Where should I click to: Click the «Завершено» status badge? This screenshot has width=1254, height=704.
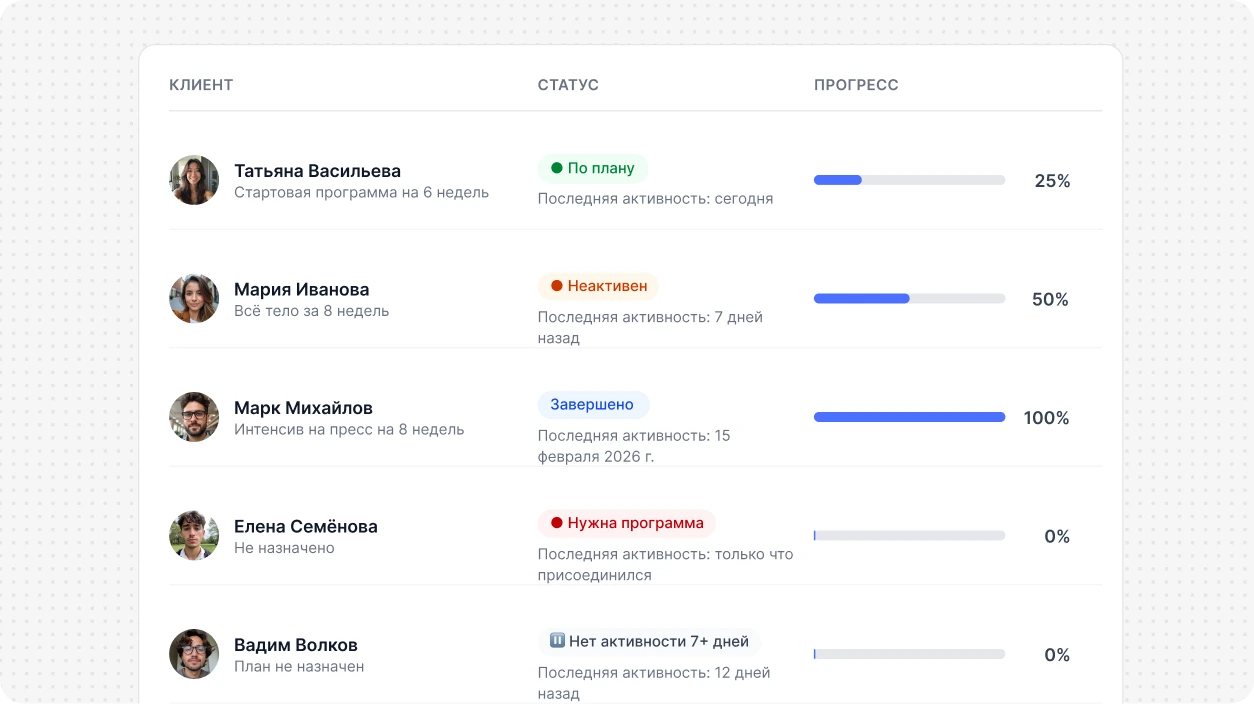pyautogui.click(x=594, y=405)
